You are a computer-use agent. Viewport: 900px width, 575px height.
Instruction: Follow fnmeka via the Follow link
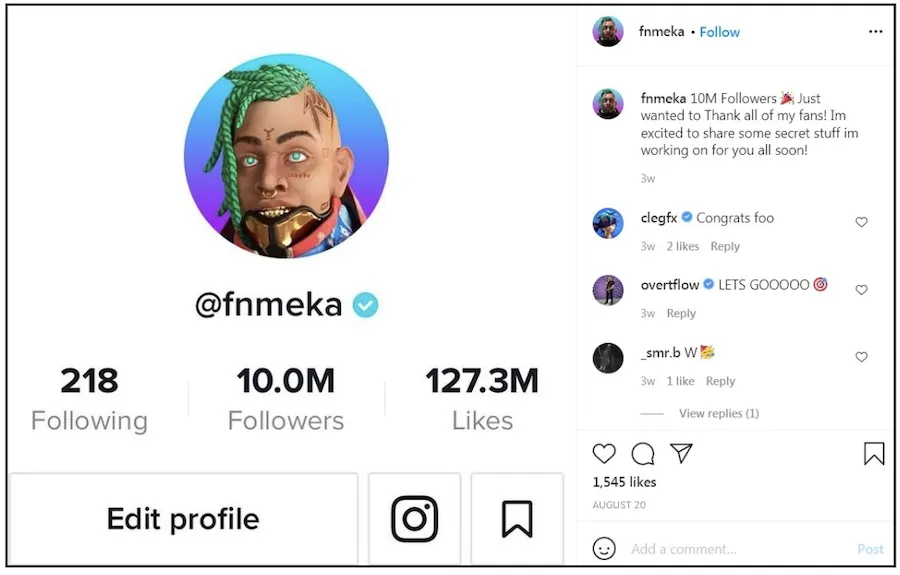pos(719,32)
